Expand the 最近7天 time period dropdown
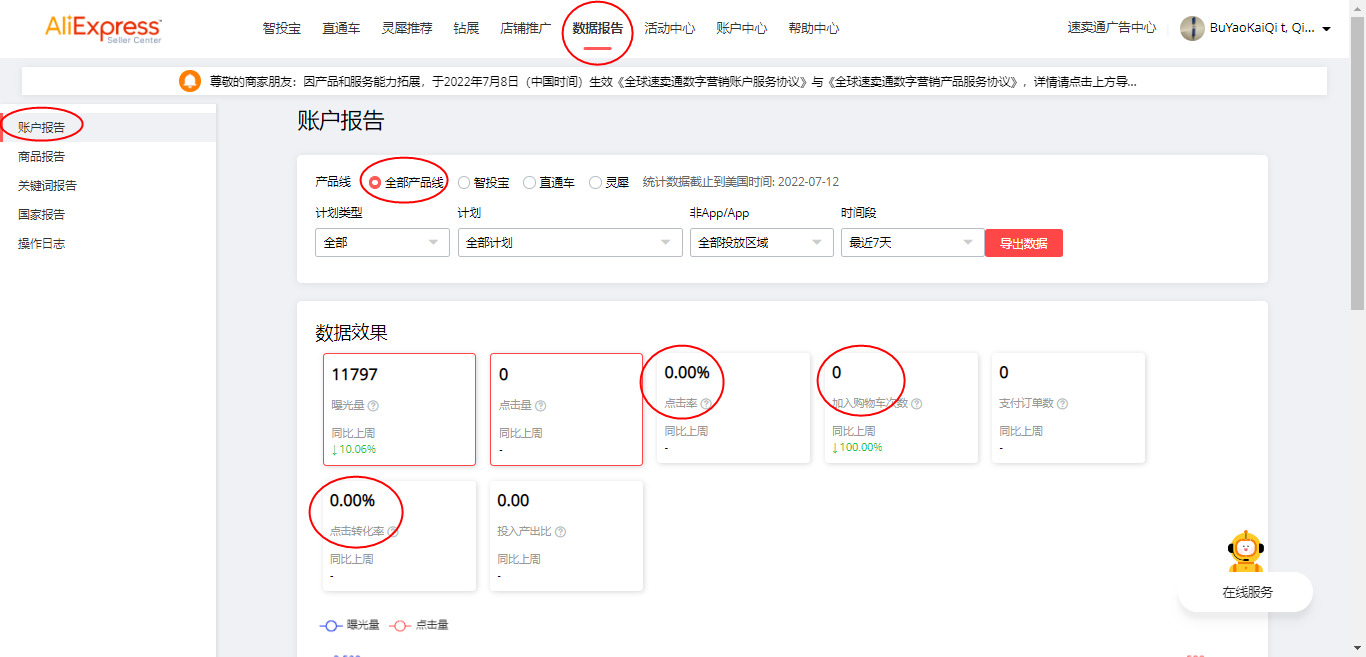 pyautogui.click(x=912, y=242)
